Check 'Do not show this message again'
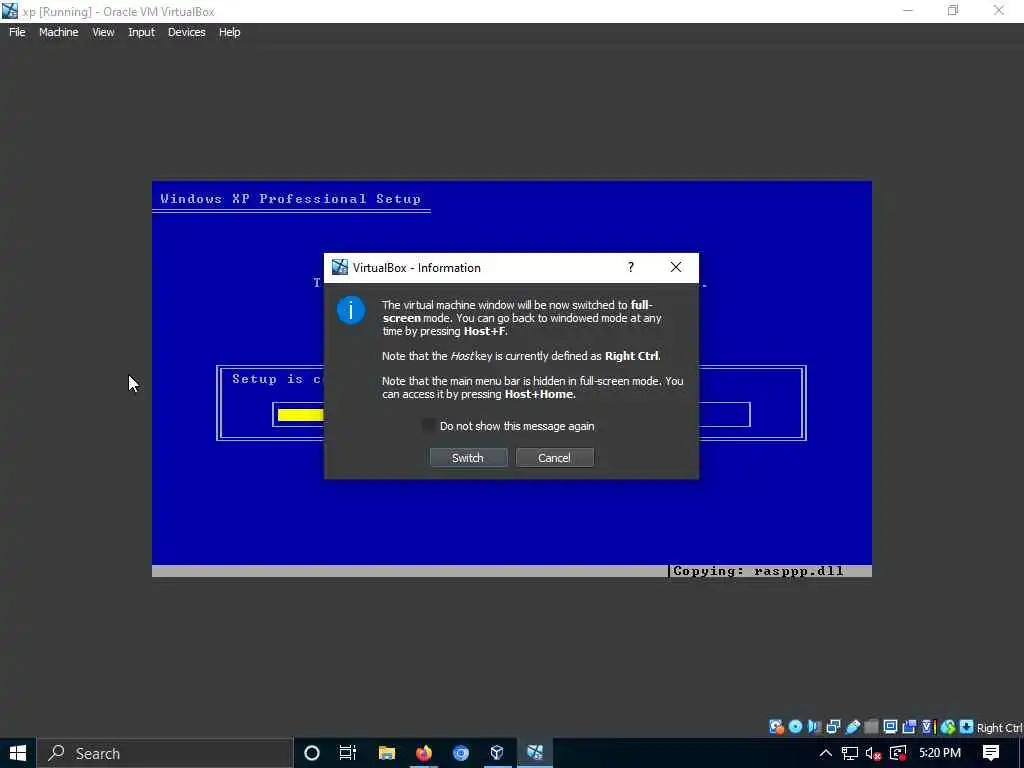Image resolution: width=1024 pixels, height=768 pixels. coord(429,426)
